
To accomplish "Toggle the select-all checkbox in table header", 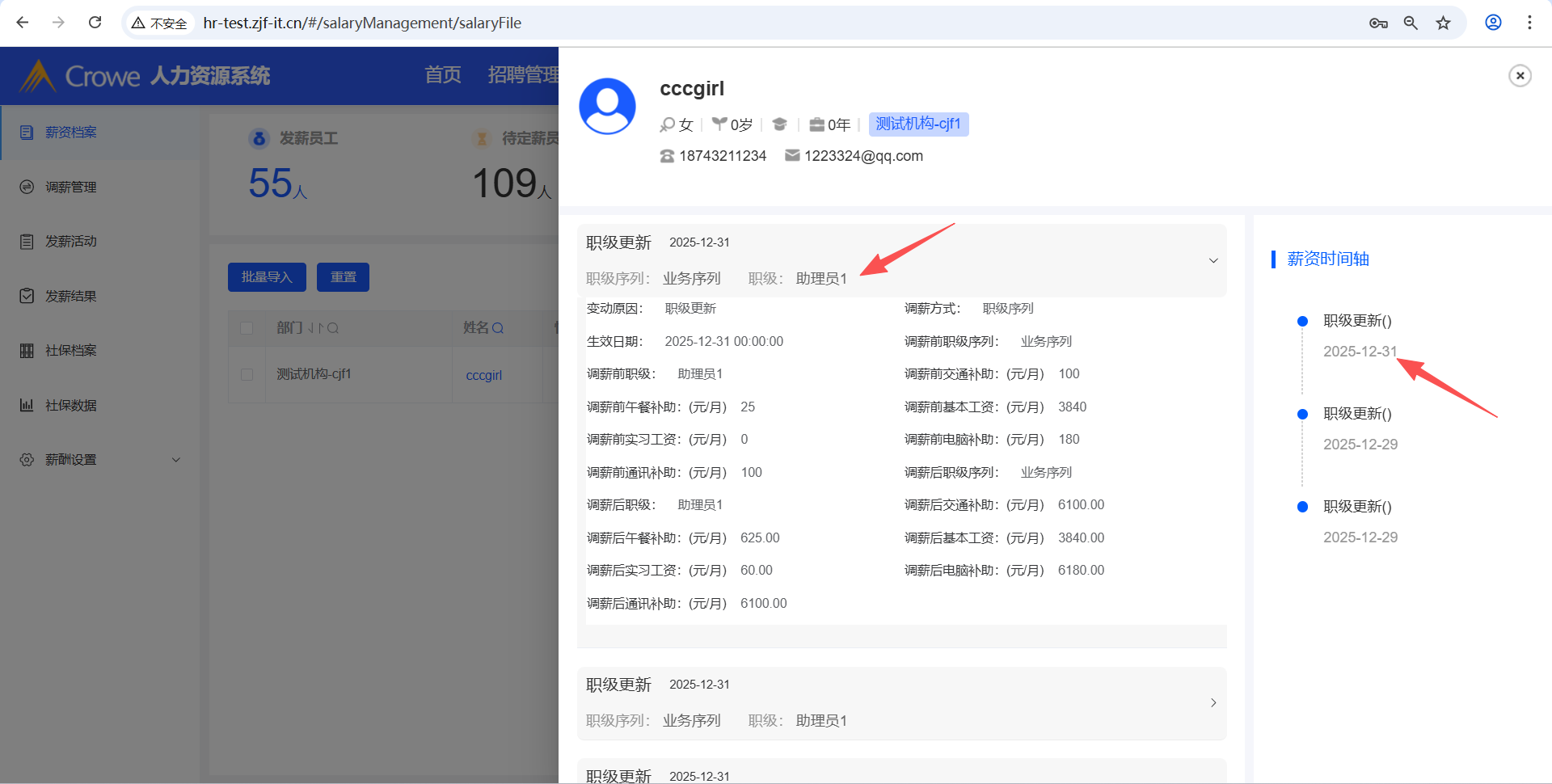I will coord(247,328).
